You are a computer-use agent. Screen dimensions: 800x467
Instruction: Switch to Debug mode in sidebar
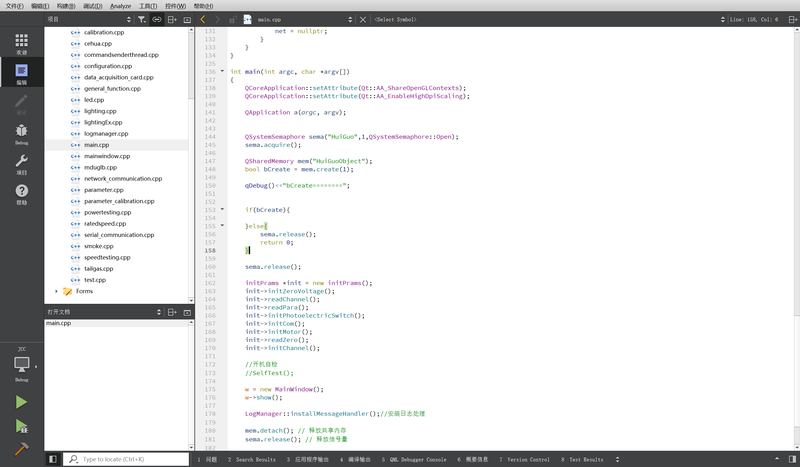[21, 133]
